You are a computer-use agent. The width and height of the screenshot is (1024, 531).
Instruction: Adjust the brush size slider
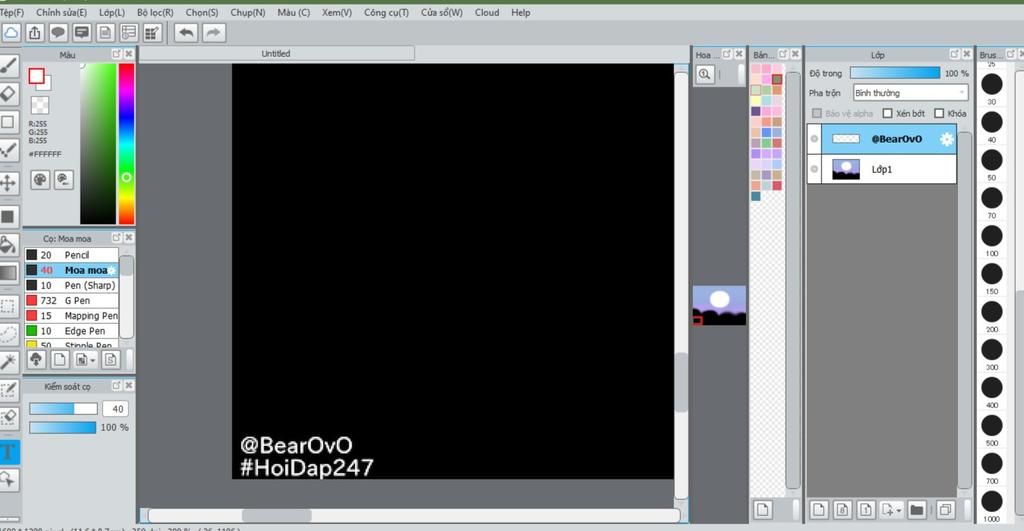pos(63,409)
